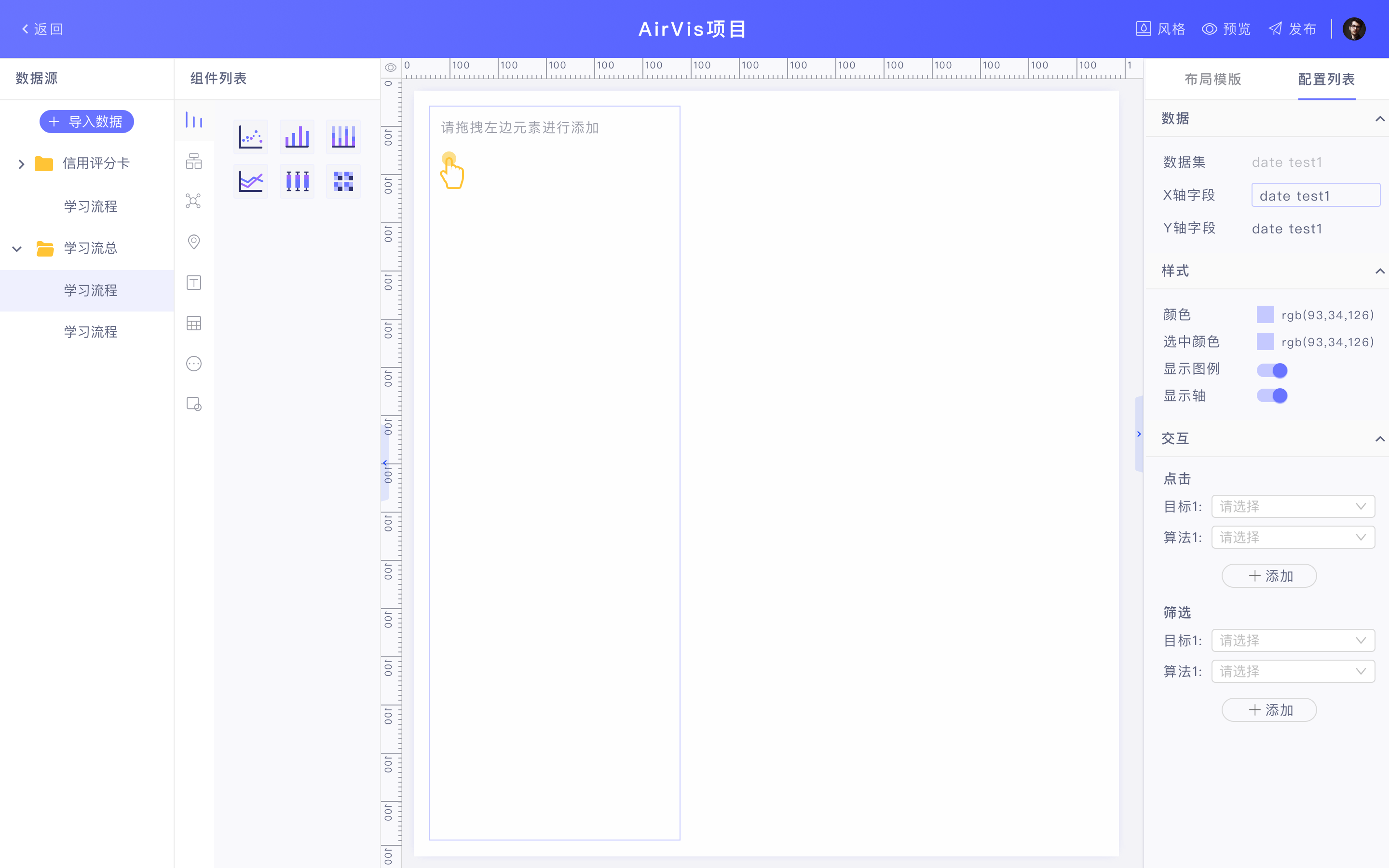Open the table component category
This screenshot has height=868, width=1389.
(194, 323)
